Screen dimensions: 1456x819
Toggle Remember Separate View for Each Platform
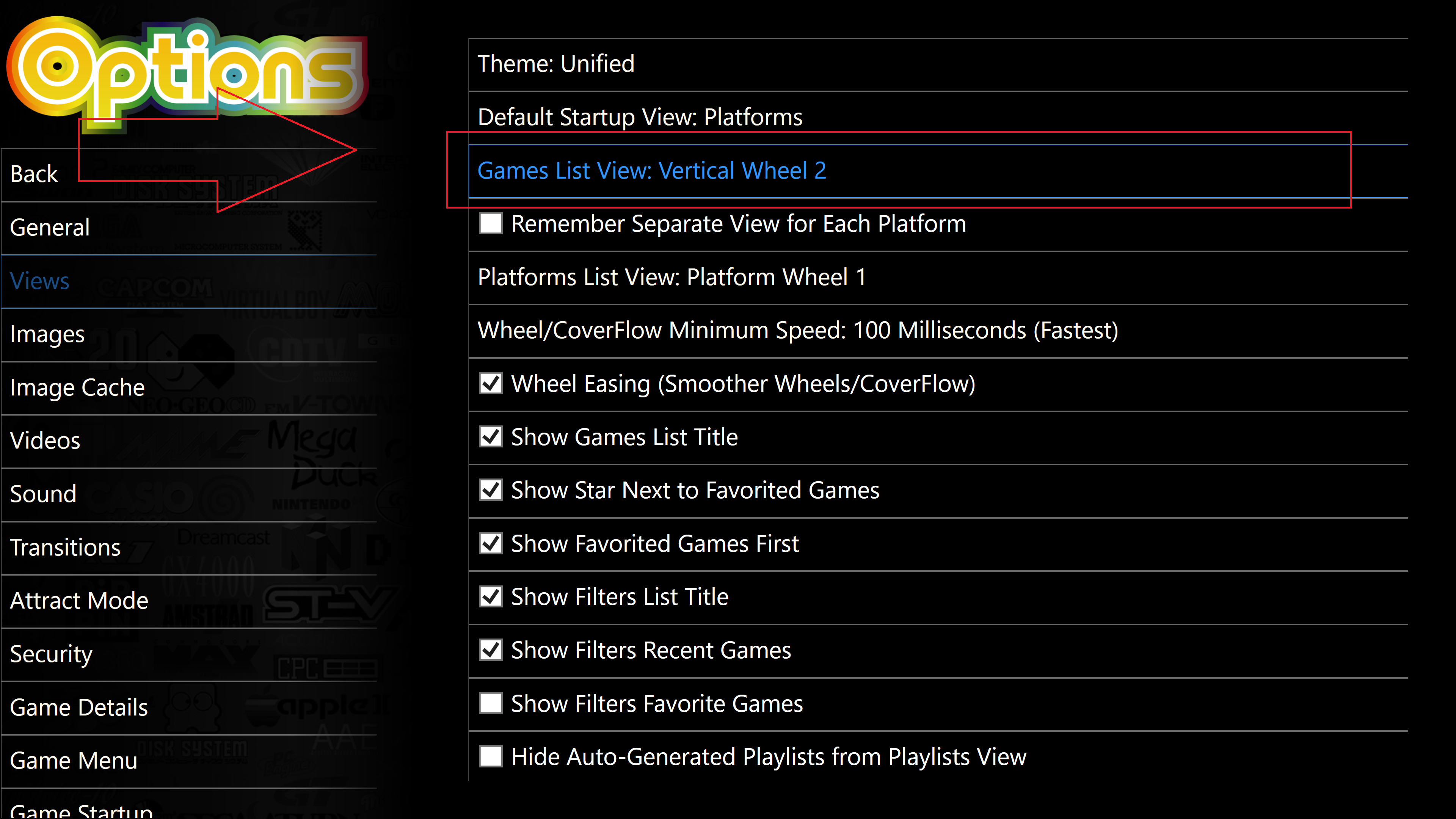click(491, 224)
